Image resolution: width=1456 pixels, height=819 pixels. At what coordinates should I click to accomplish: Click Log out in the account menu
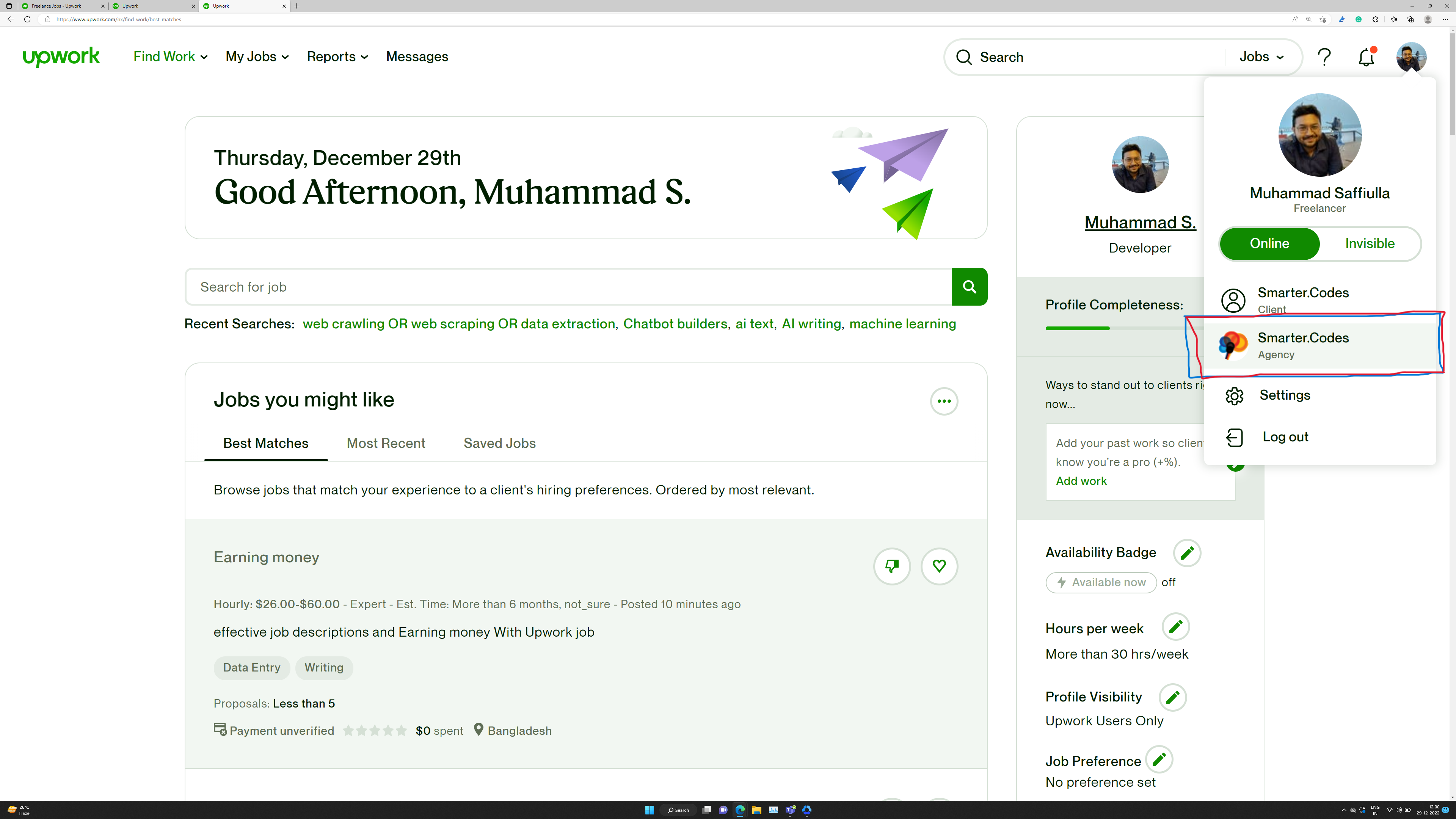[1285, 437]
